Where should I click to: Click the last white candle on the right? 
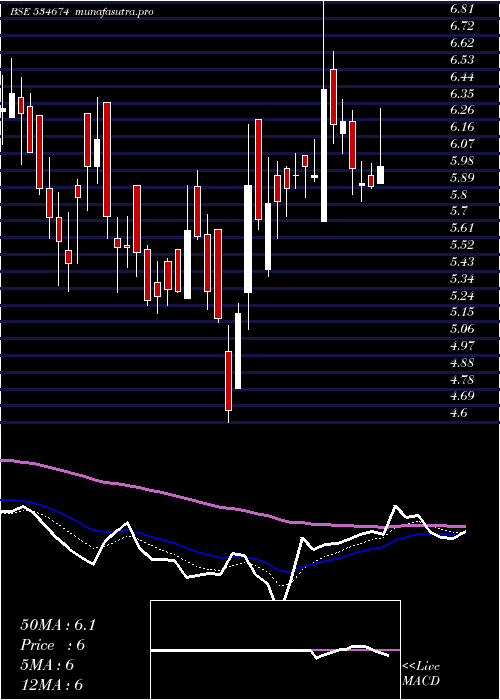point(380,175)
